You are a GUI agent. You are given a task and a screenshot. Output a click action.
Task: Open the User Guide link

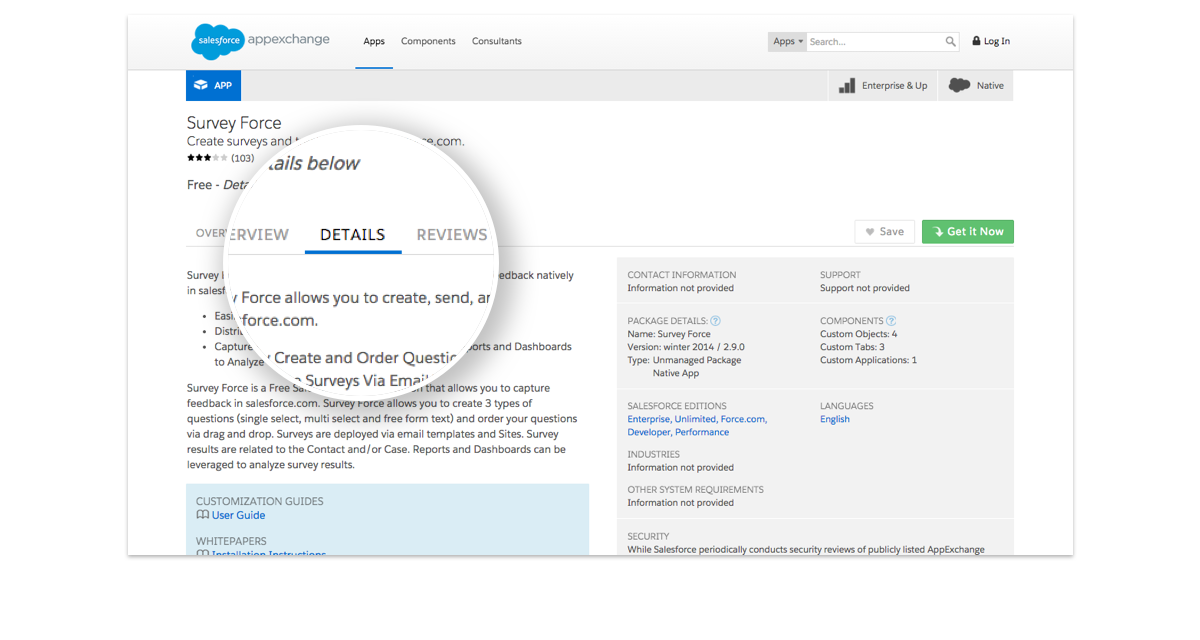pyautogui.click(x=238, y=515)
